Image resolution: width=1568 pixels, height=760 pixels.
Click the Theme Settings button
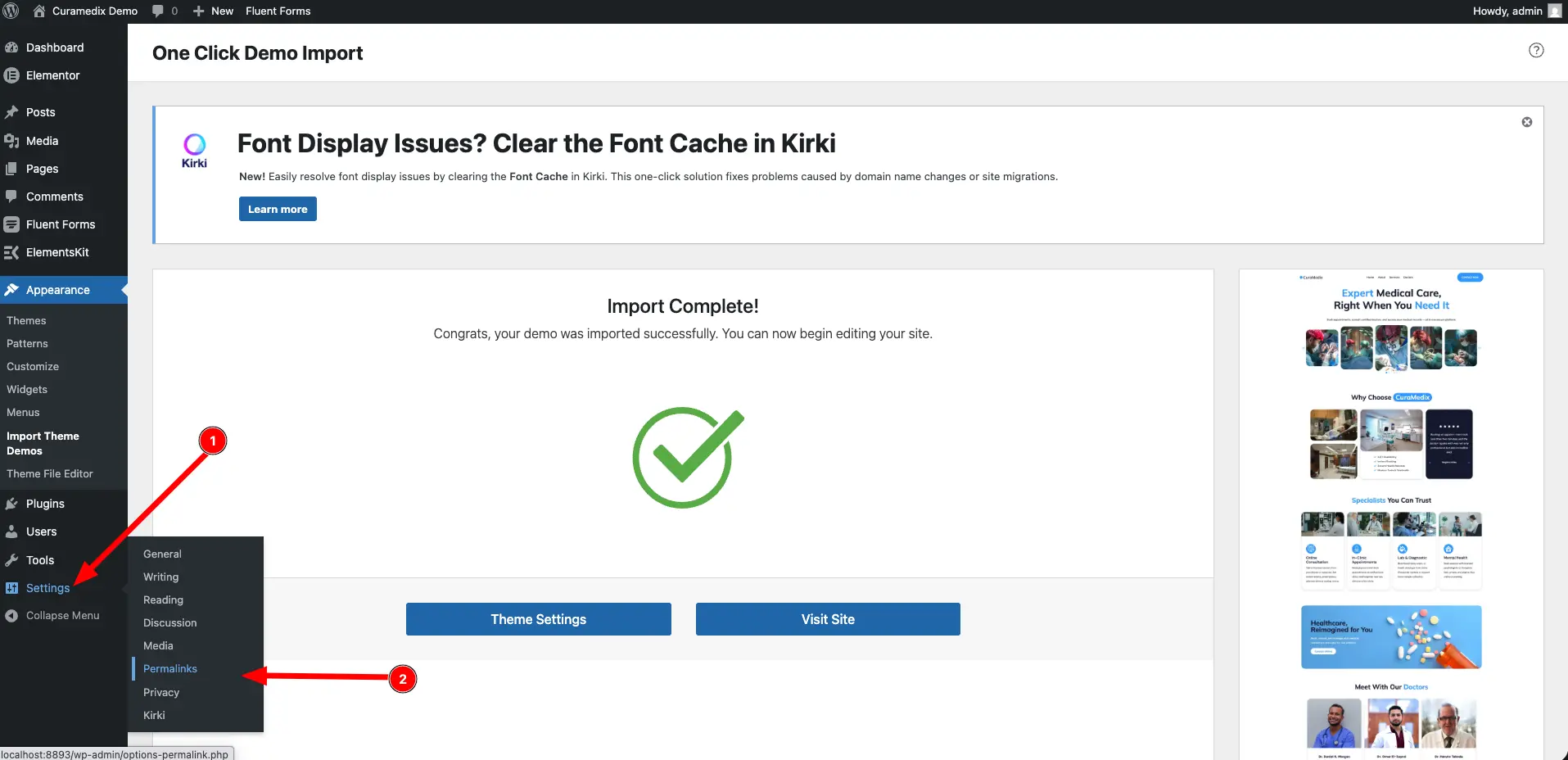click(538, 619)
